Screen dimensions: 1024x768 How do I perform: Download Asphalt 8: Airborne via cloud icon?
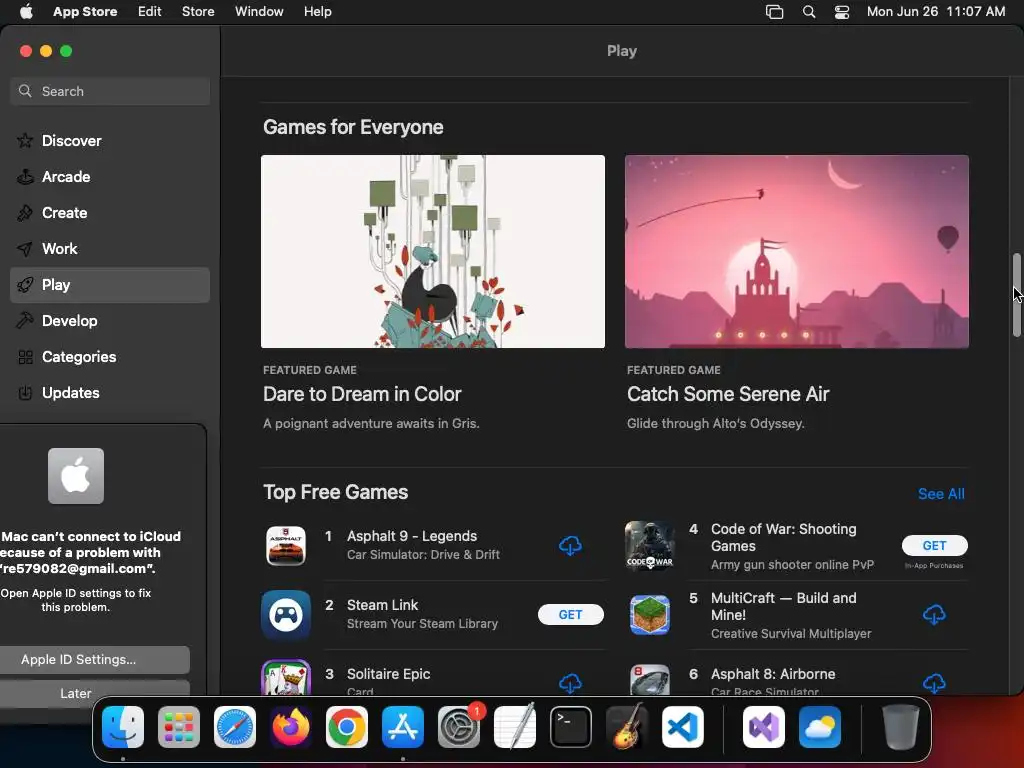point(934,683)
